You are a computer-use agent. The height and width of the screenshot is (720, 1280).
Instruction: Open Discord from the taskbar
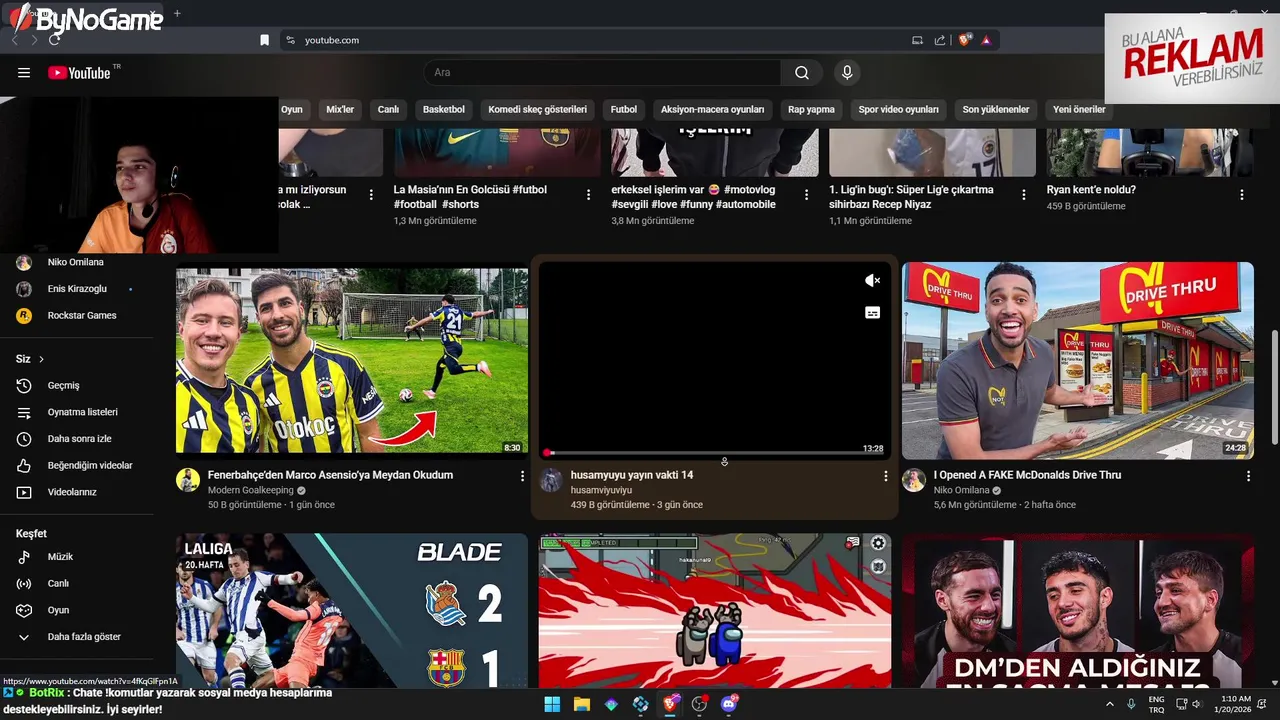tap(730, 704)
